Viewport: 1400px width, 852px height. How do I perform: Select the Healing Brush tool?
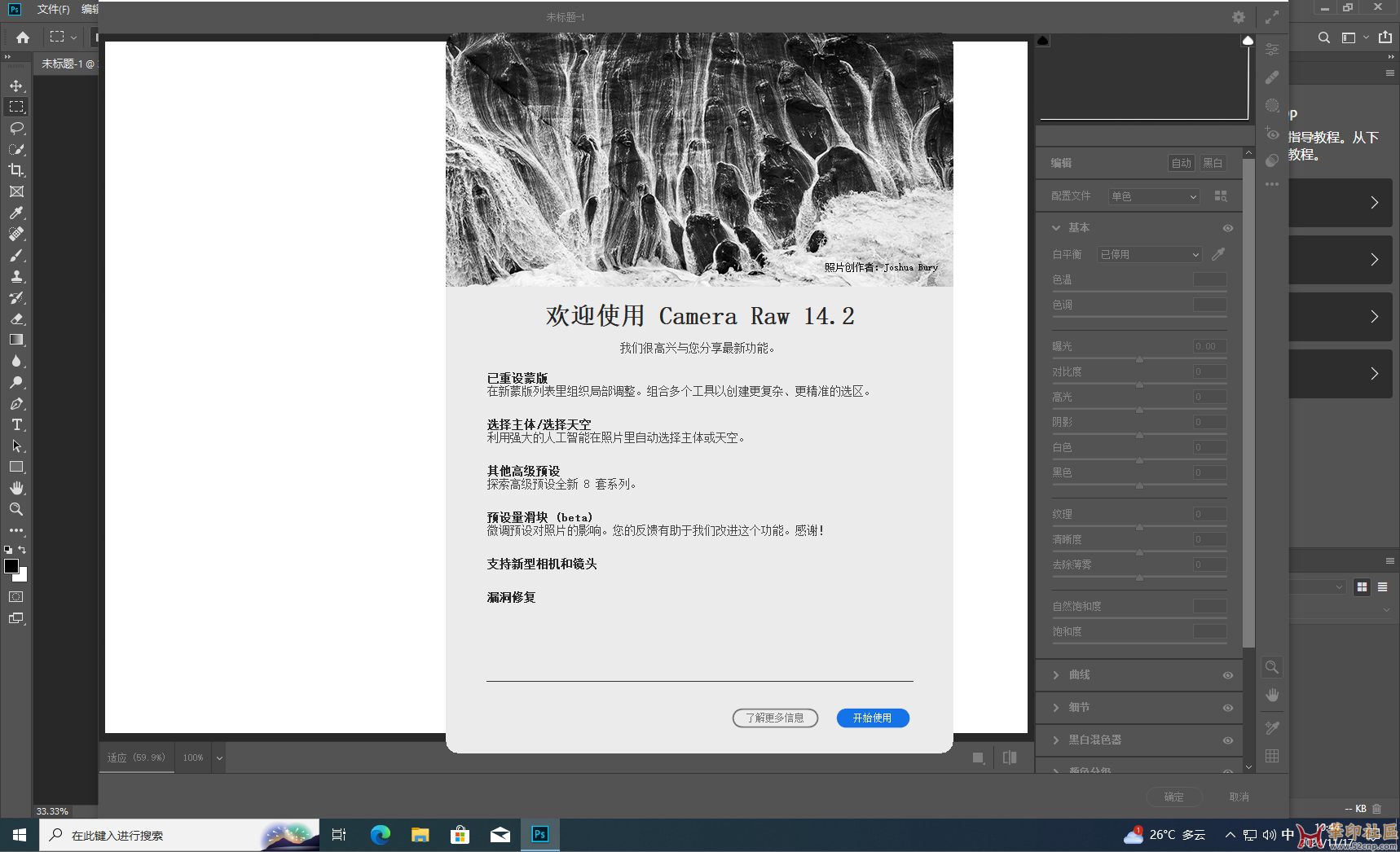point(16,234)
